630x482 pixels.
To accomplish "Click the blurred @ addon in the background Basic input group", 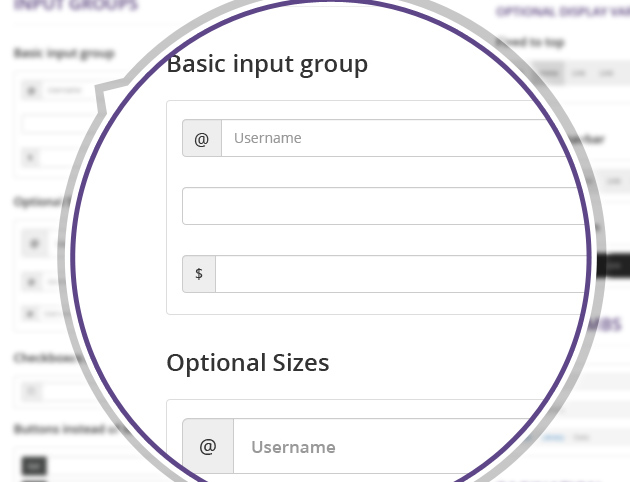I will point(31,91).
